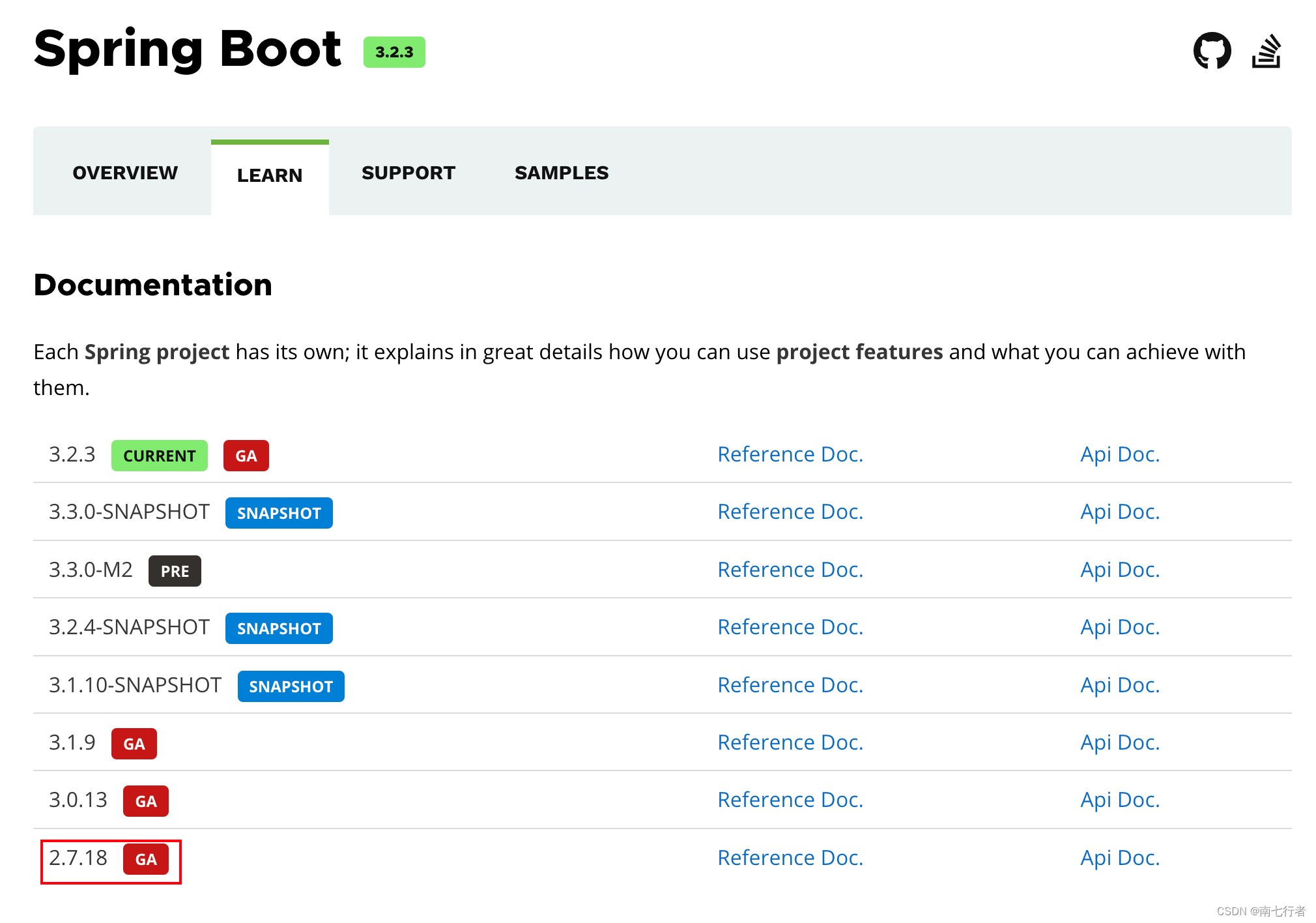Image resolution: width=1316 pixels, height=923 pixels.
Task: Click version text 3.3.0-M2
Action: point(91,570)
